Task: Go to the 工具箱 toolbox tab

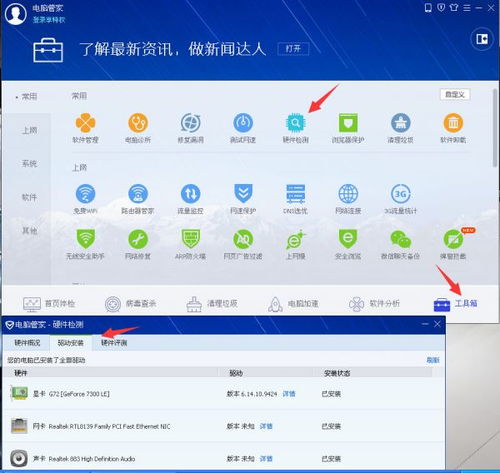Action: click(x=455, y=304)
